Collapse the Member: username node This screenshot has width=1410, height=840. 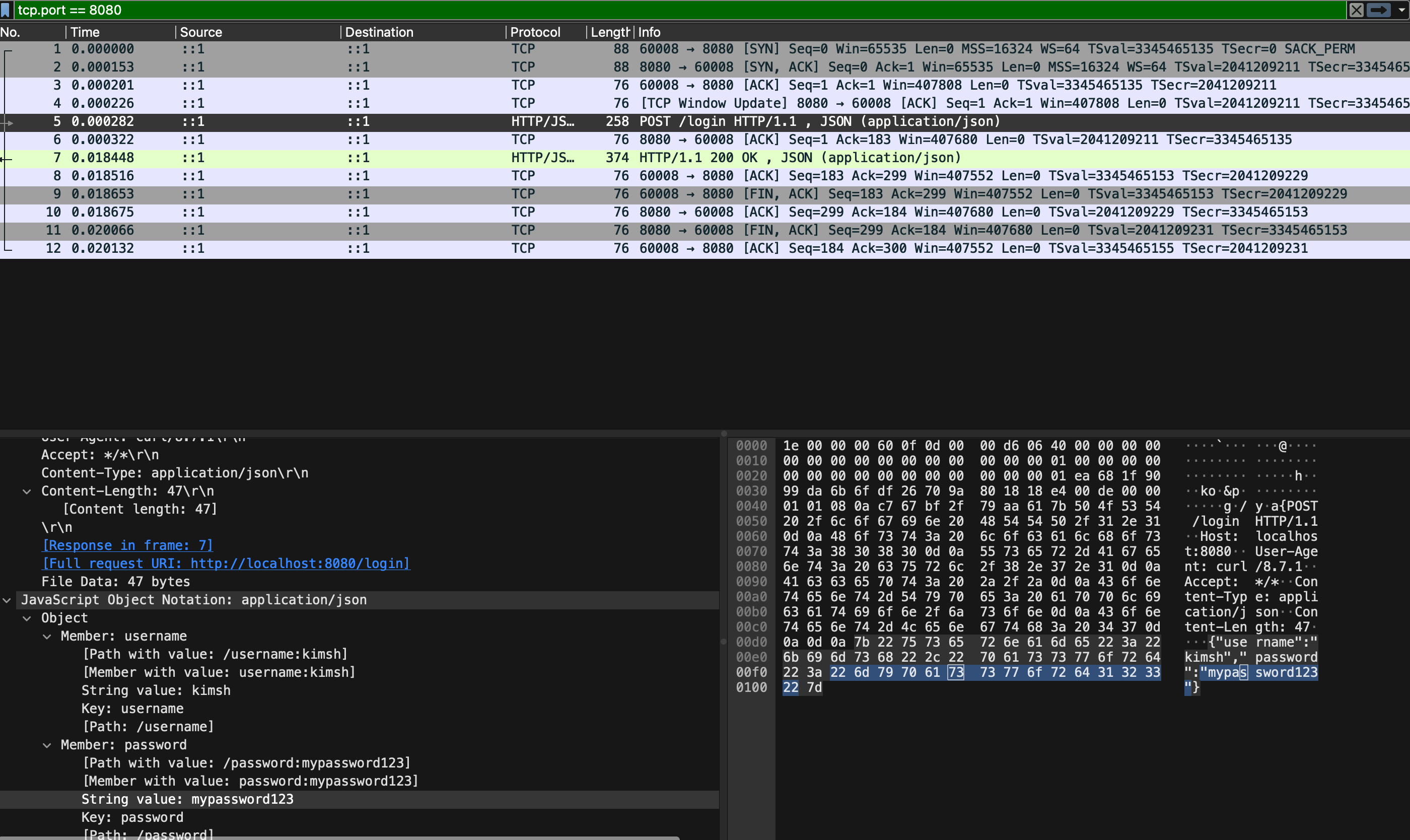[47, 636]
